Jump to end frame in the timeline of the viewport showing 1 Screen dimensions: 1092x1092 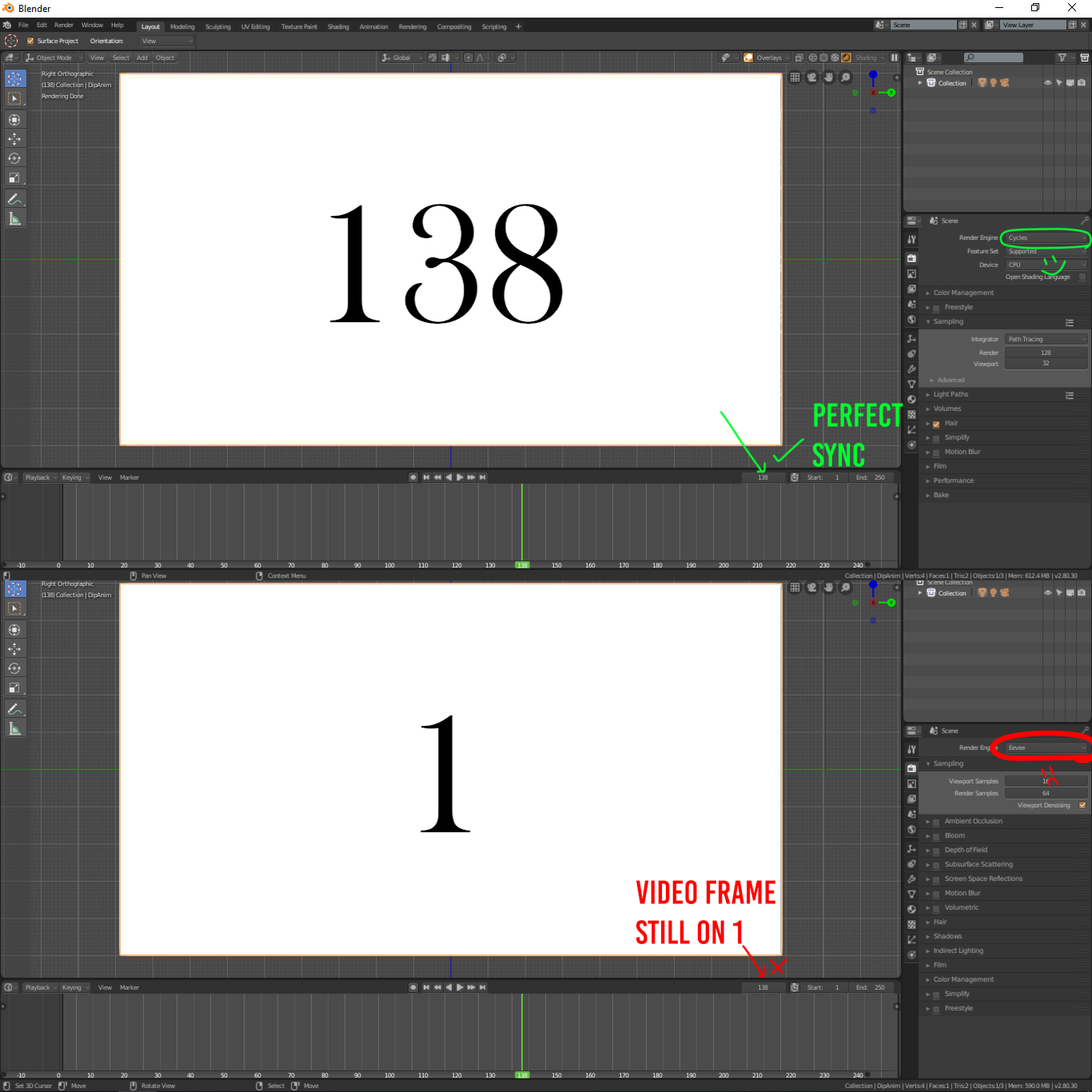click(x=482, y=987)
